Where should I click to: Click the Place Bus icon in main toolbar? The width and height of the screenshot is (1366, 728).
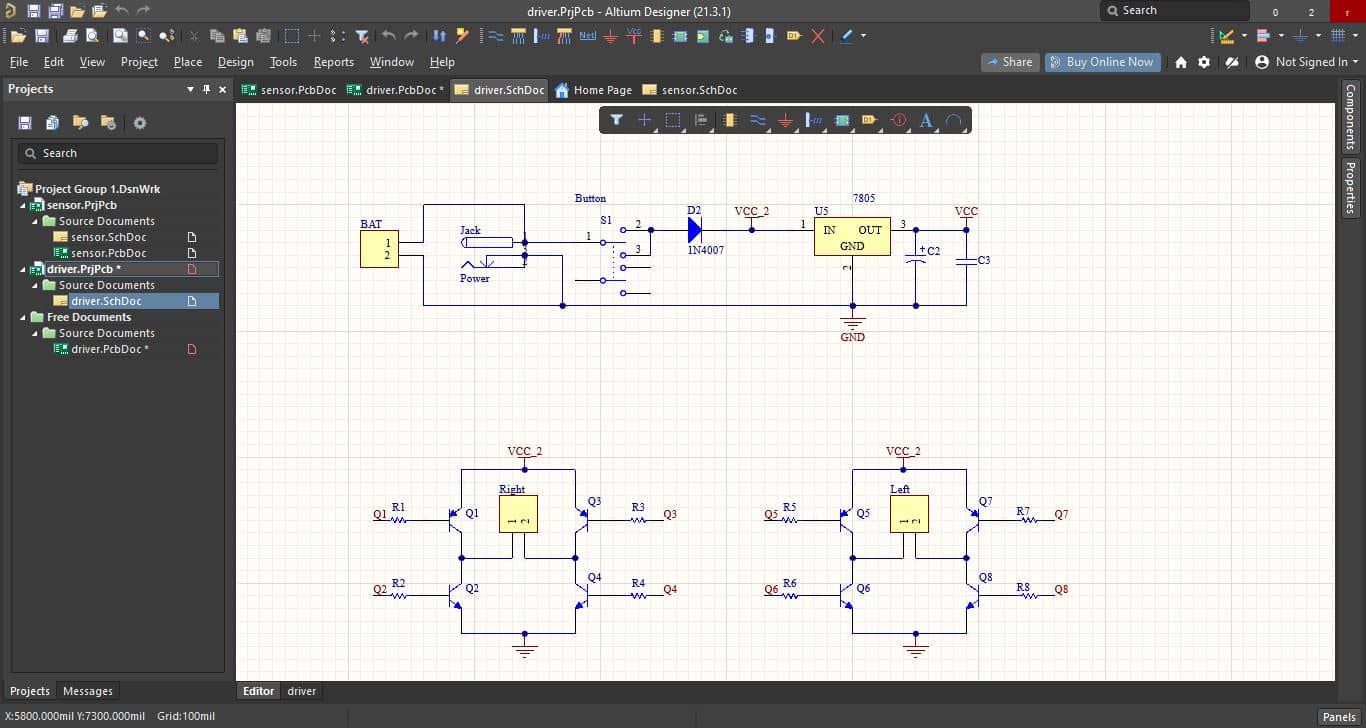click(518, 36)
